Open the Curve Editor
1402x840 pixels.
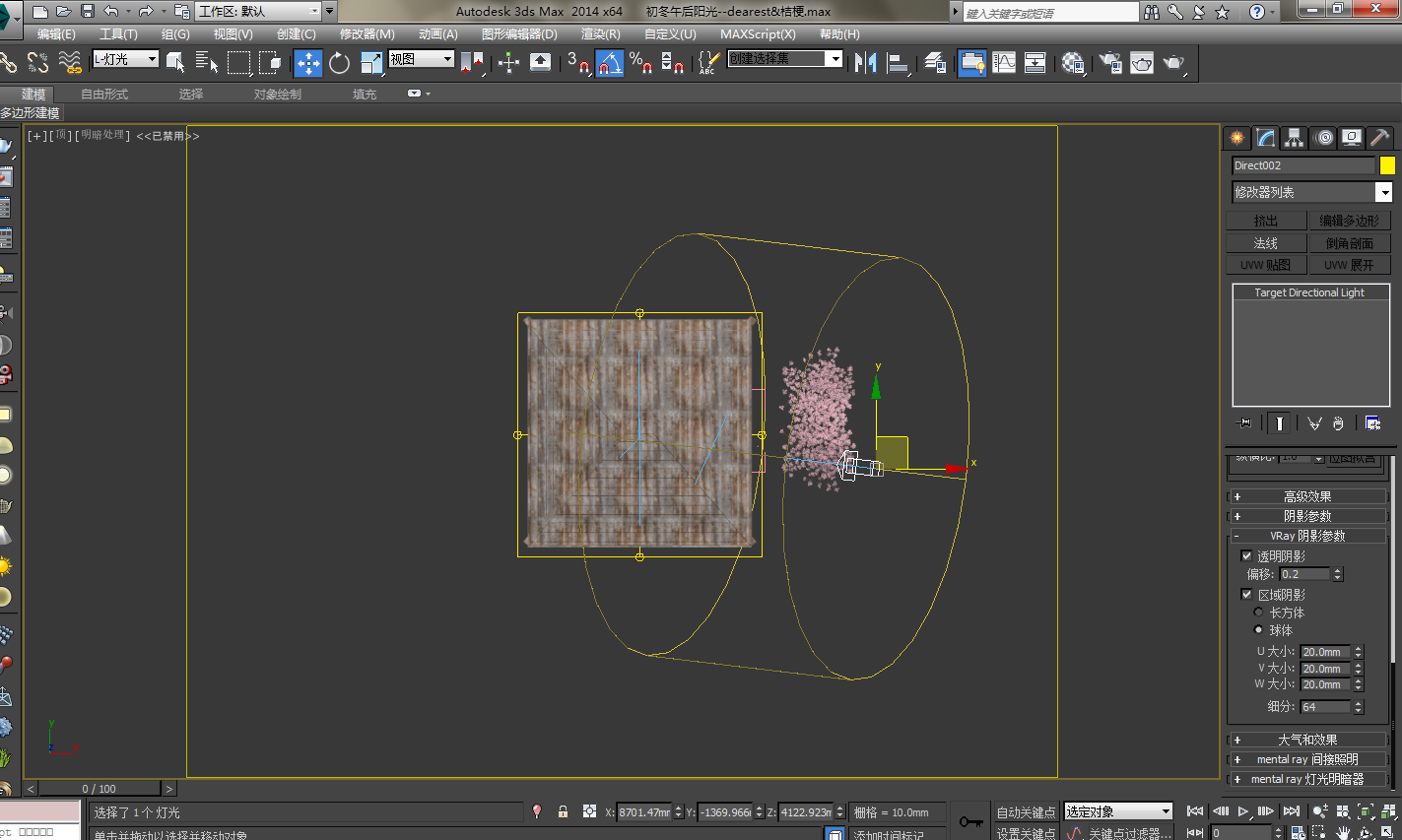pyautogui.click(x=1004, y=63)
